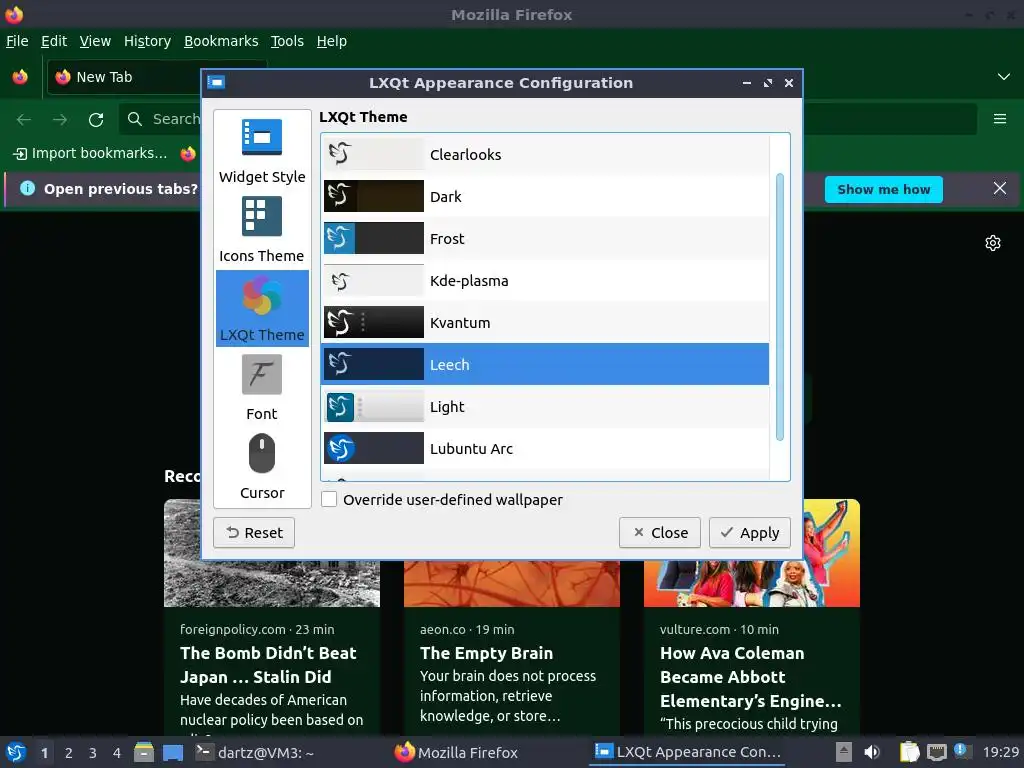Select the Dark theme
1024x768 pixels.
pyautogui.click(x=545, y=197)
